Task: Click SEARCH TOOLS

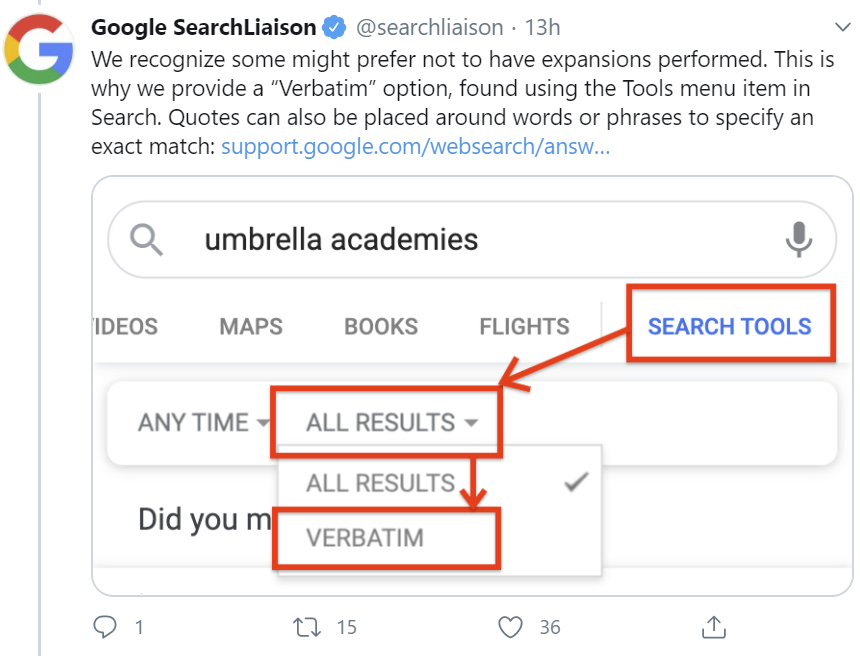Action: click(x=731, y=325)
